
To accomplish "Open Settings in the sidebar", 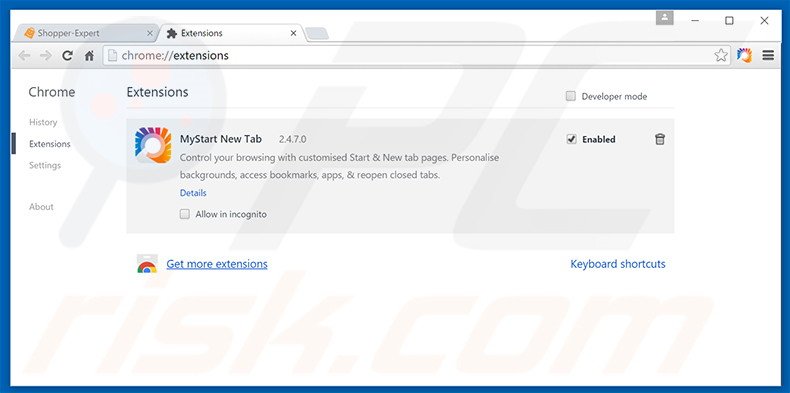I will 45,165.
